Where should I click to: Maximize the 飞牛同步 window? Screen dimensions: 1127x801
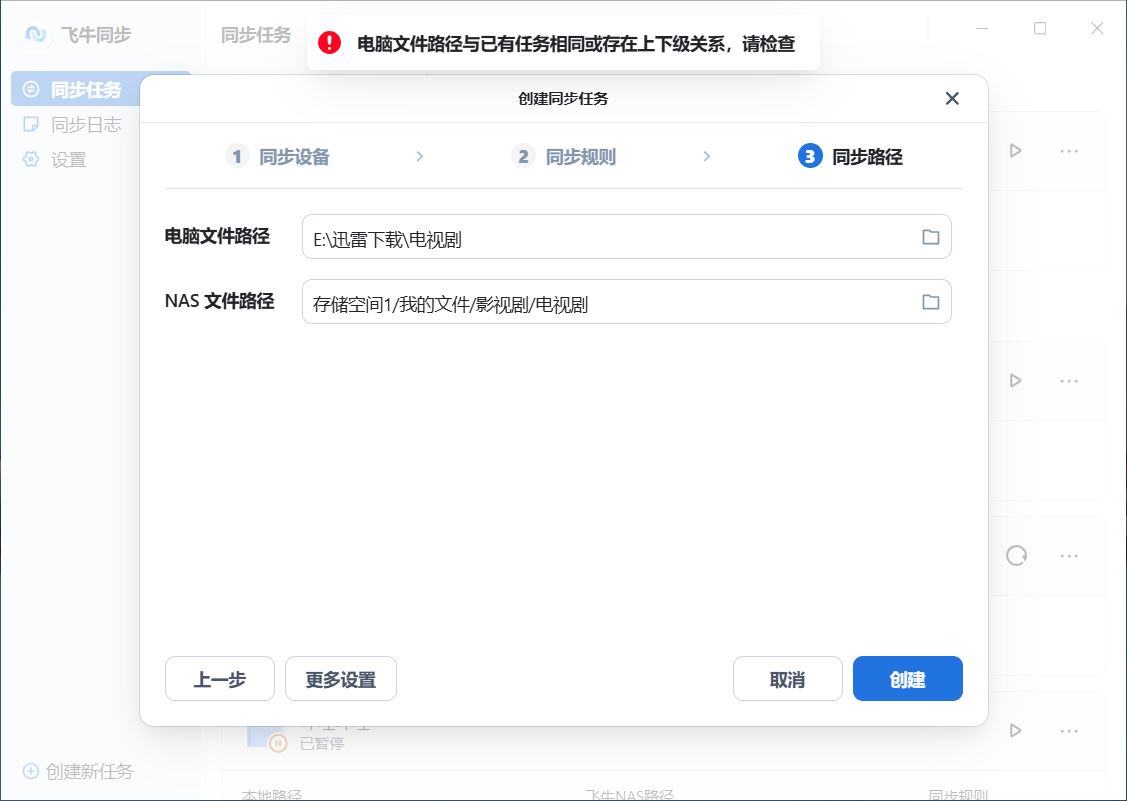click(1040, 28)
